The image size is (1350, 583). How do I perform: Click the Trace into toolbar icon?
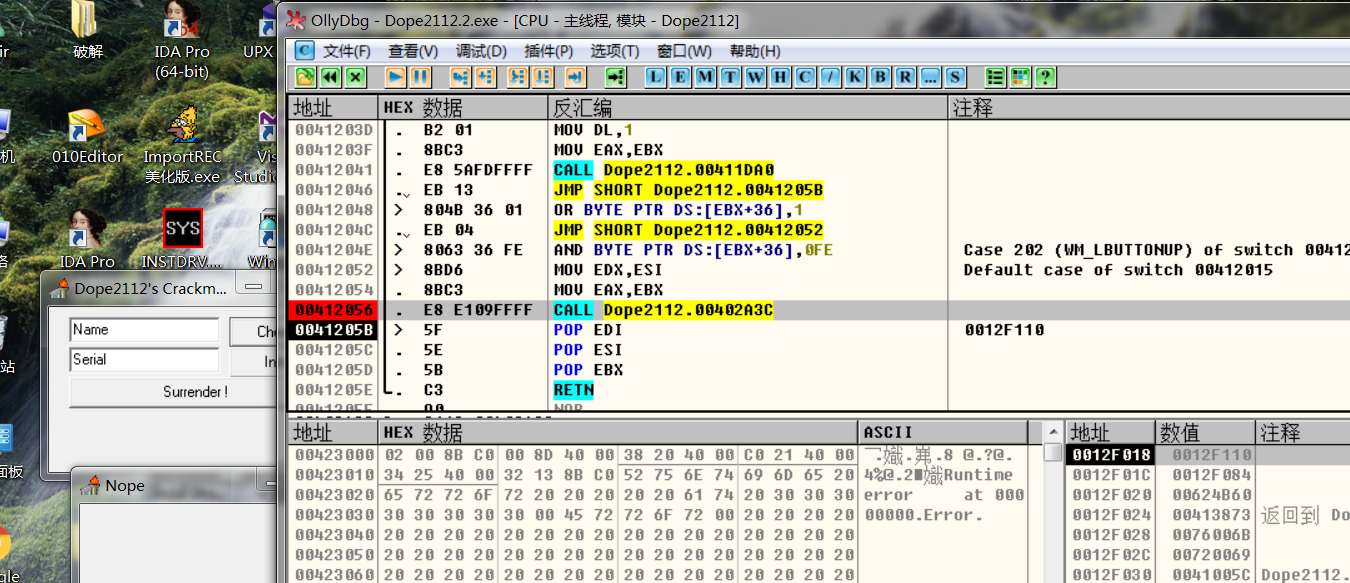pos(518,76)
